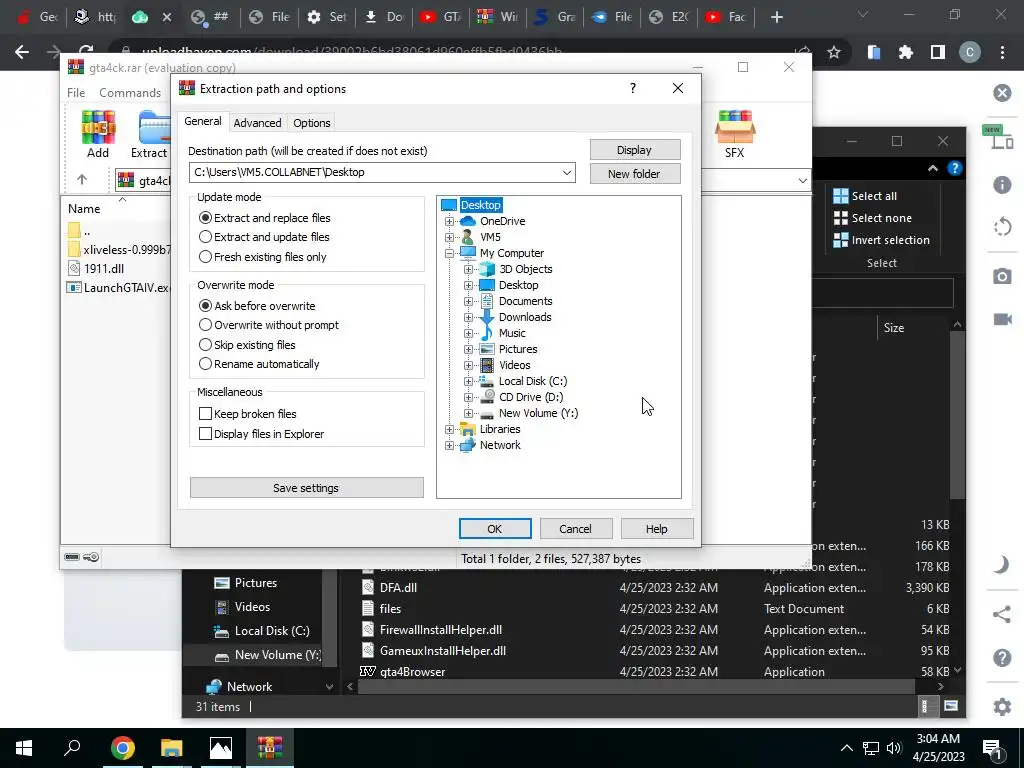Expand the Documents tree node
The height and width of the screenshot is (768, 1024).
pos(468,301)
